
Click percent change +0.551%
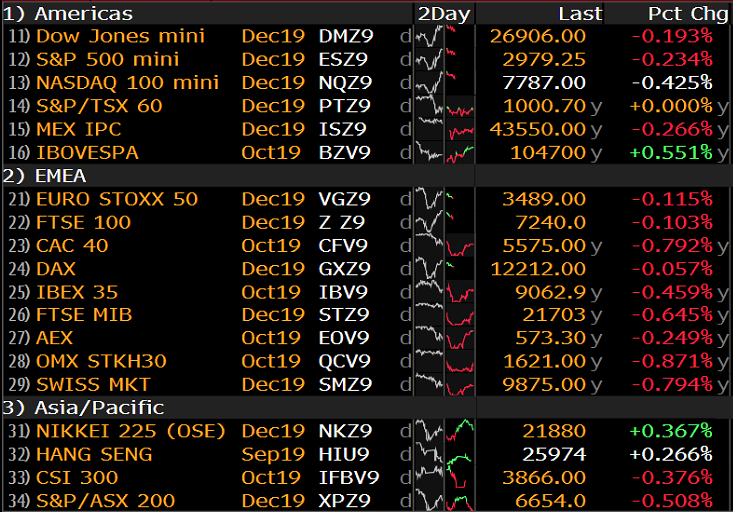(x=671, y=152)
